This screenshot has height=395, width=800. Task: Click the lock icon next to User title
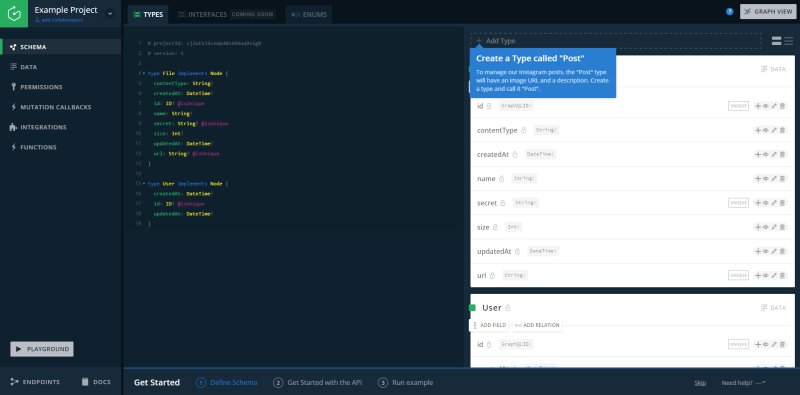(508, 308)
